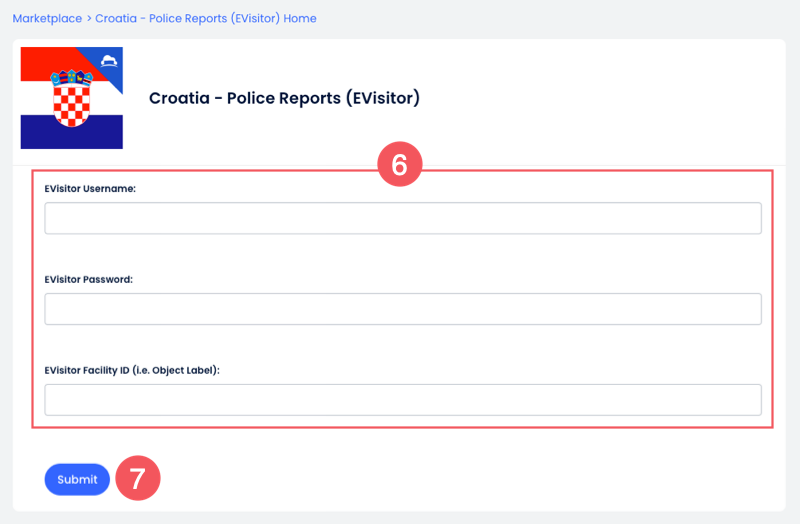The image size is (800, 524).
Task: Select the EVisitor Facility ID input field
Action: [403, 399]
